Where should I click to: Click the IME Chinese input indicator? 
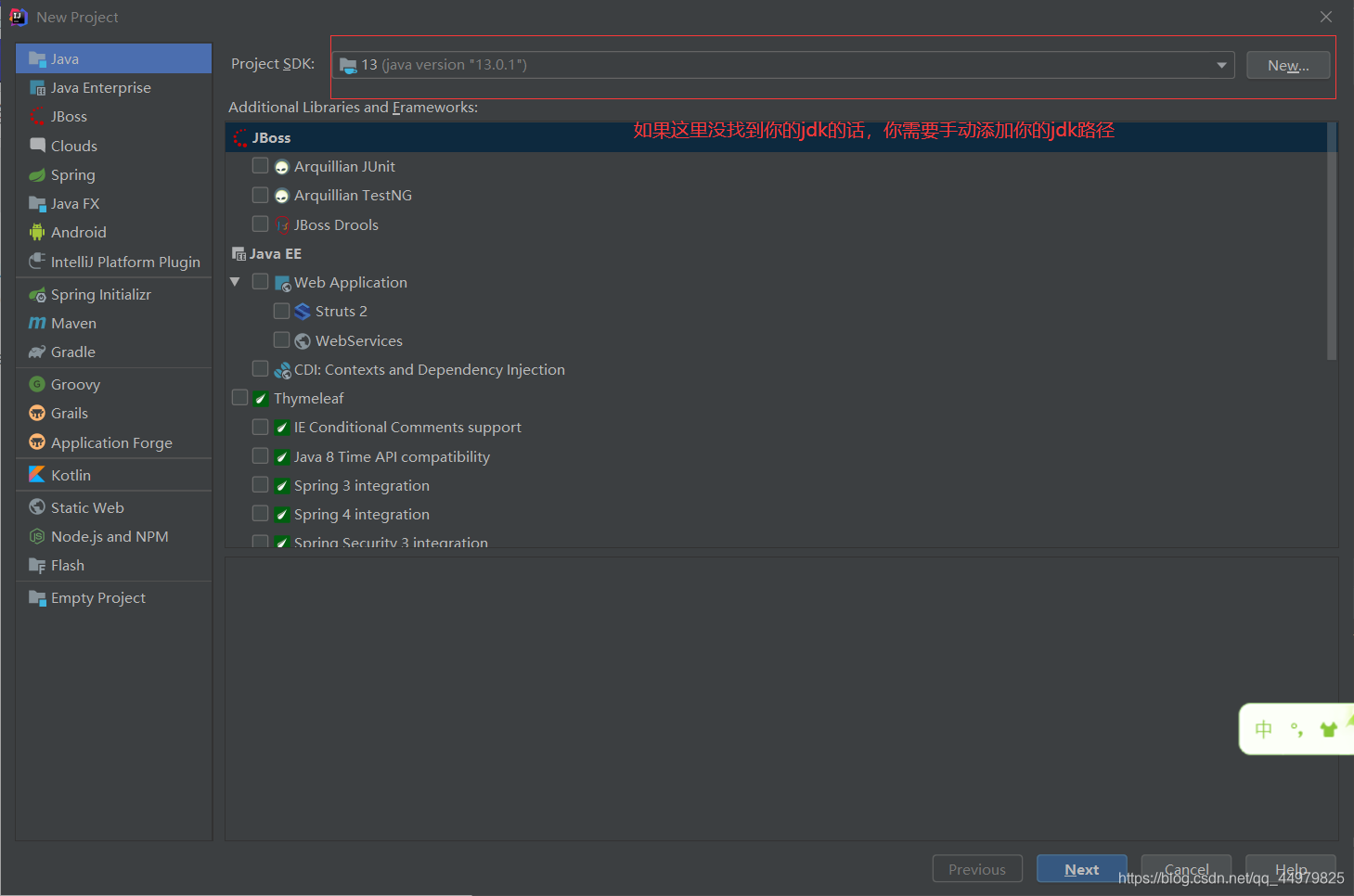click(x=1263, y=729)
